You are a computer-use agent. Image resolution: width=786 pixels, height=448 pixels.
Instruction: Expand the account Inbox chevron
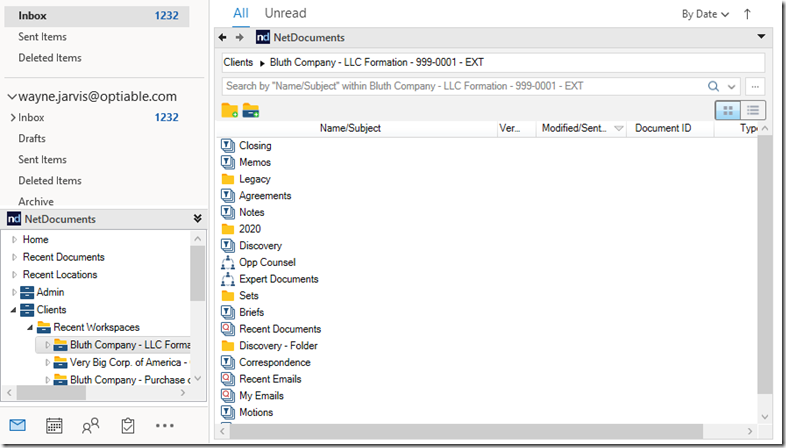coord(13,117)
